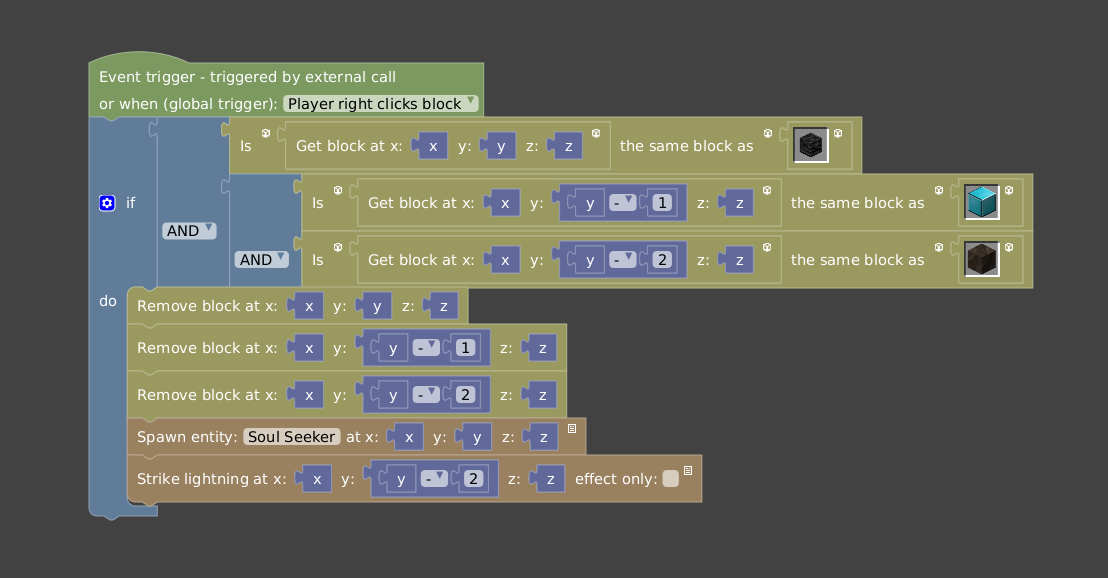
Task: Click the dark soul soil block swatch
Action: (x=981, y=259)
